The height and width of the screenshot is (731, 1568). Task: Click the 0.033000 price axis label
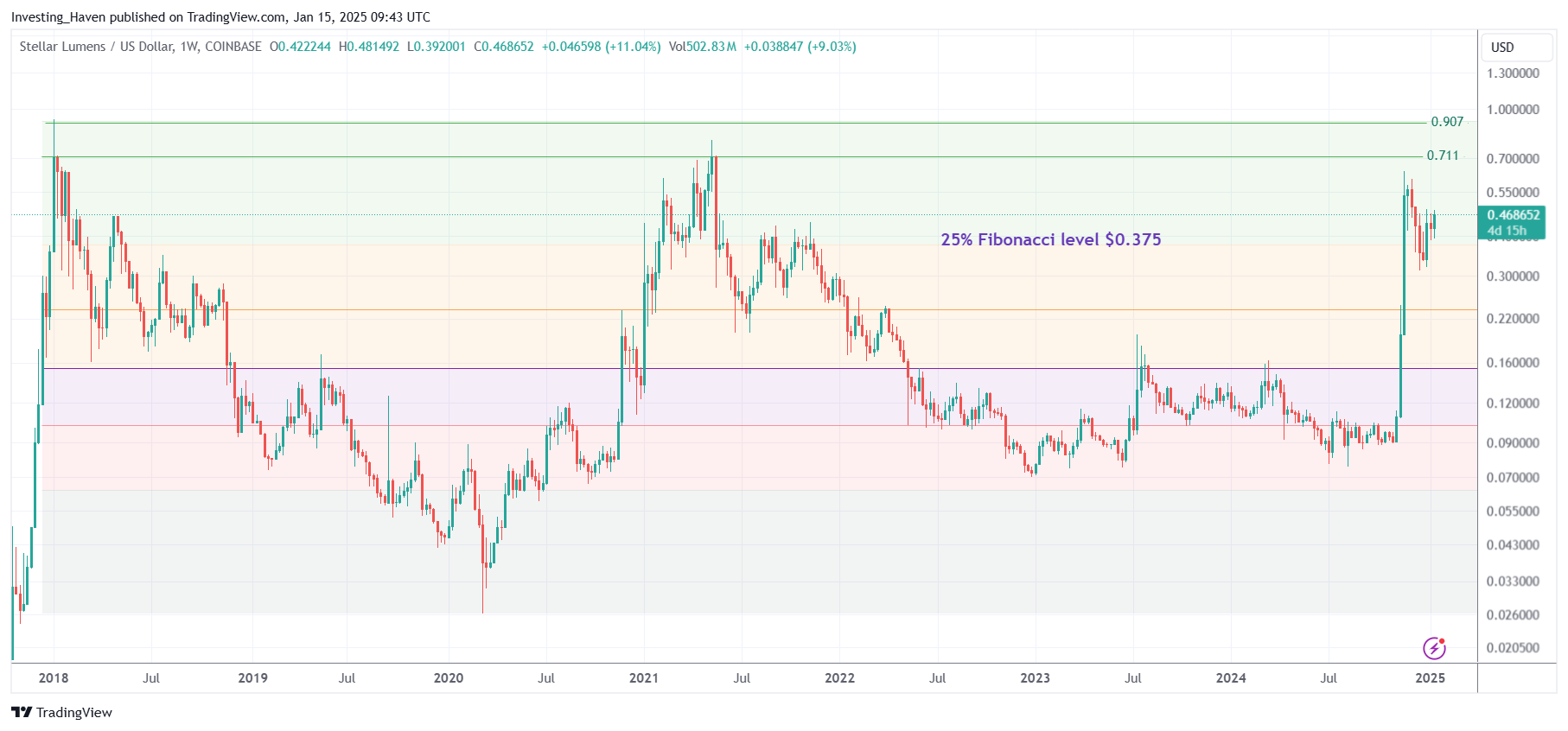pos(1513,582)
